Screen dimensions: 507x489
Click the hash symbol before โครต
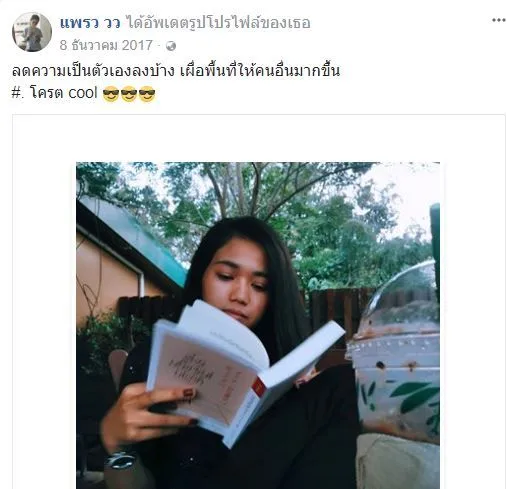pos(17,93)
